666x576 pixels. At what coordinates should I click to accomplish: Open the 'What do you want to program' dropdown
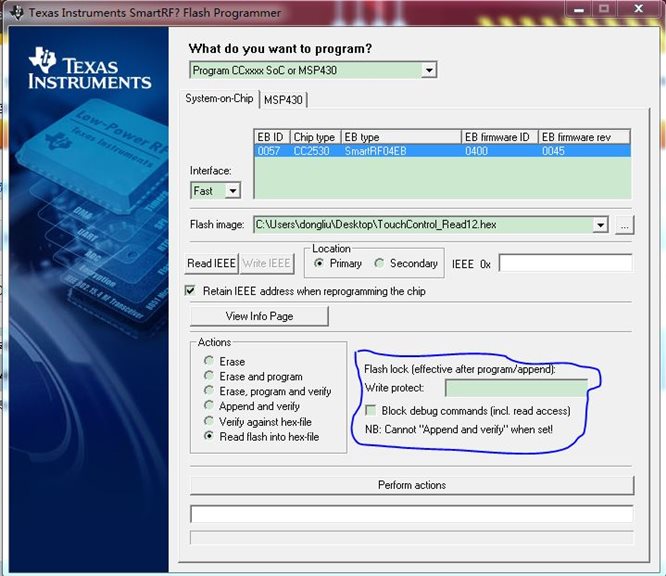429,70
